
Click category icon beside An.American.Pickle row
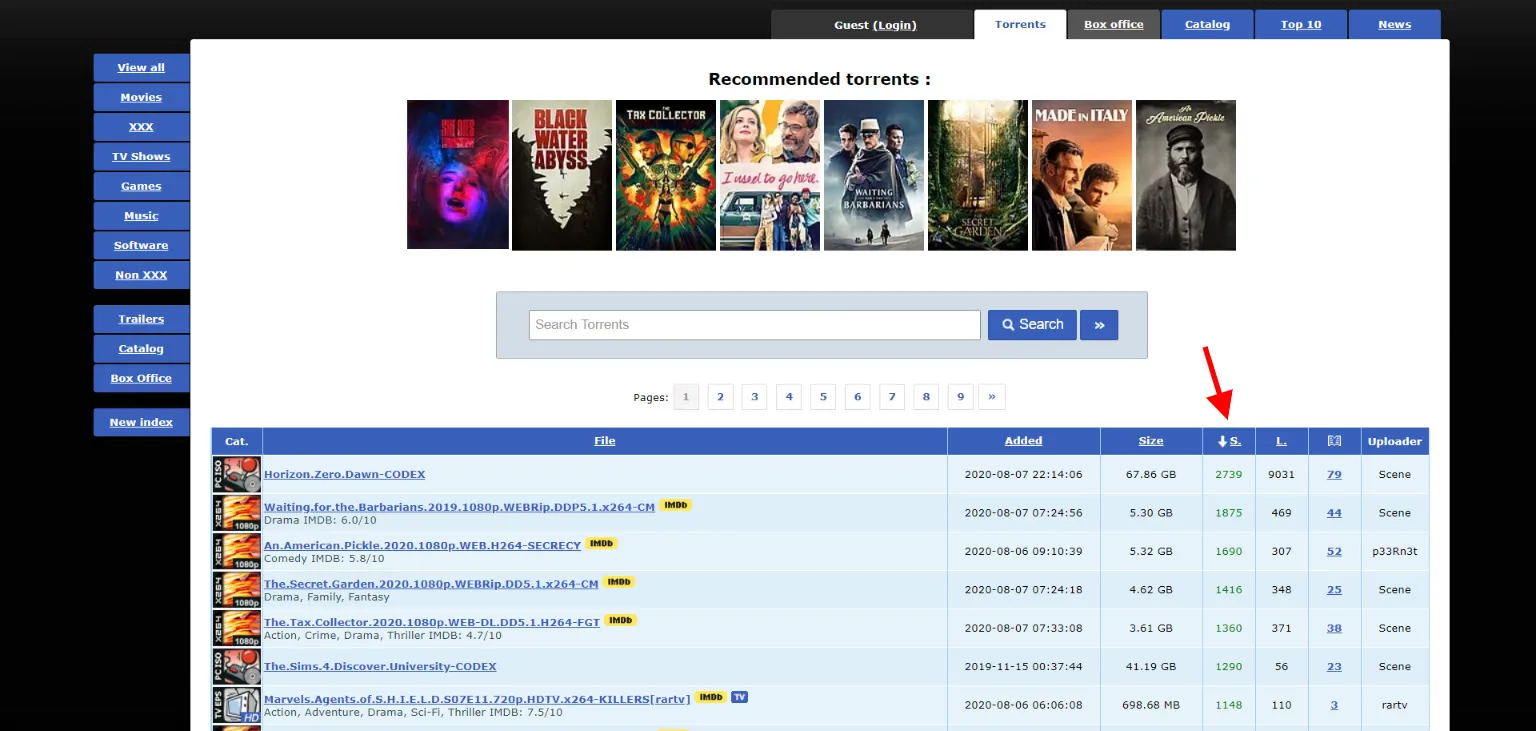237,551
